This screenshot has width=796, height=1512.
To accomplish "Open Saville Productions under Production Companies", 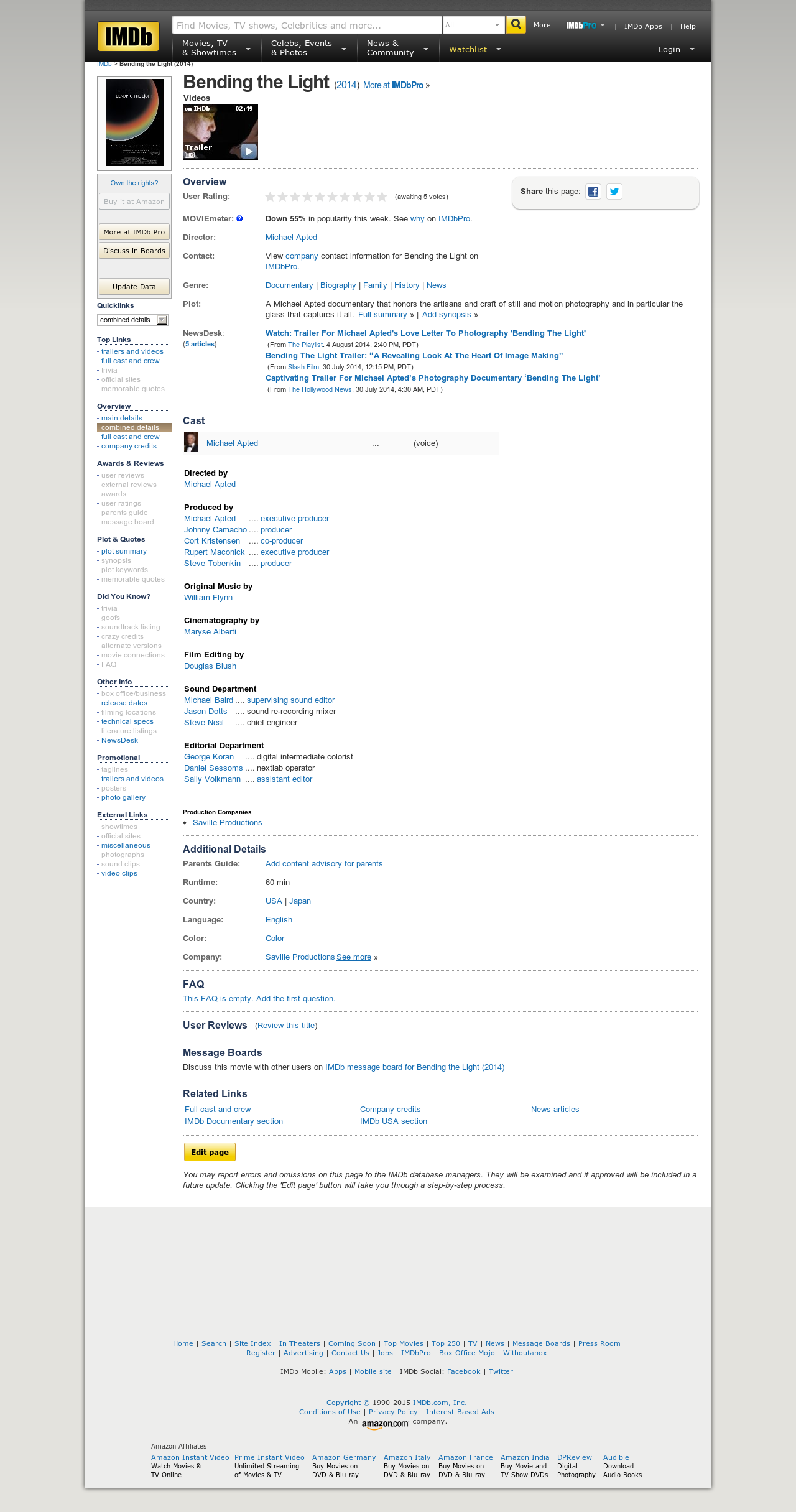I will [x=228, y=823].
